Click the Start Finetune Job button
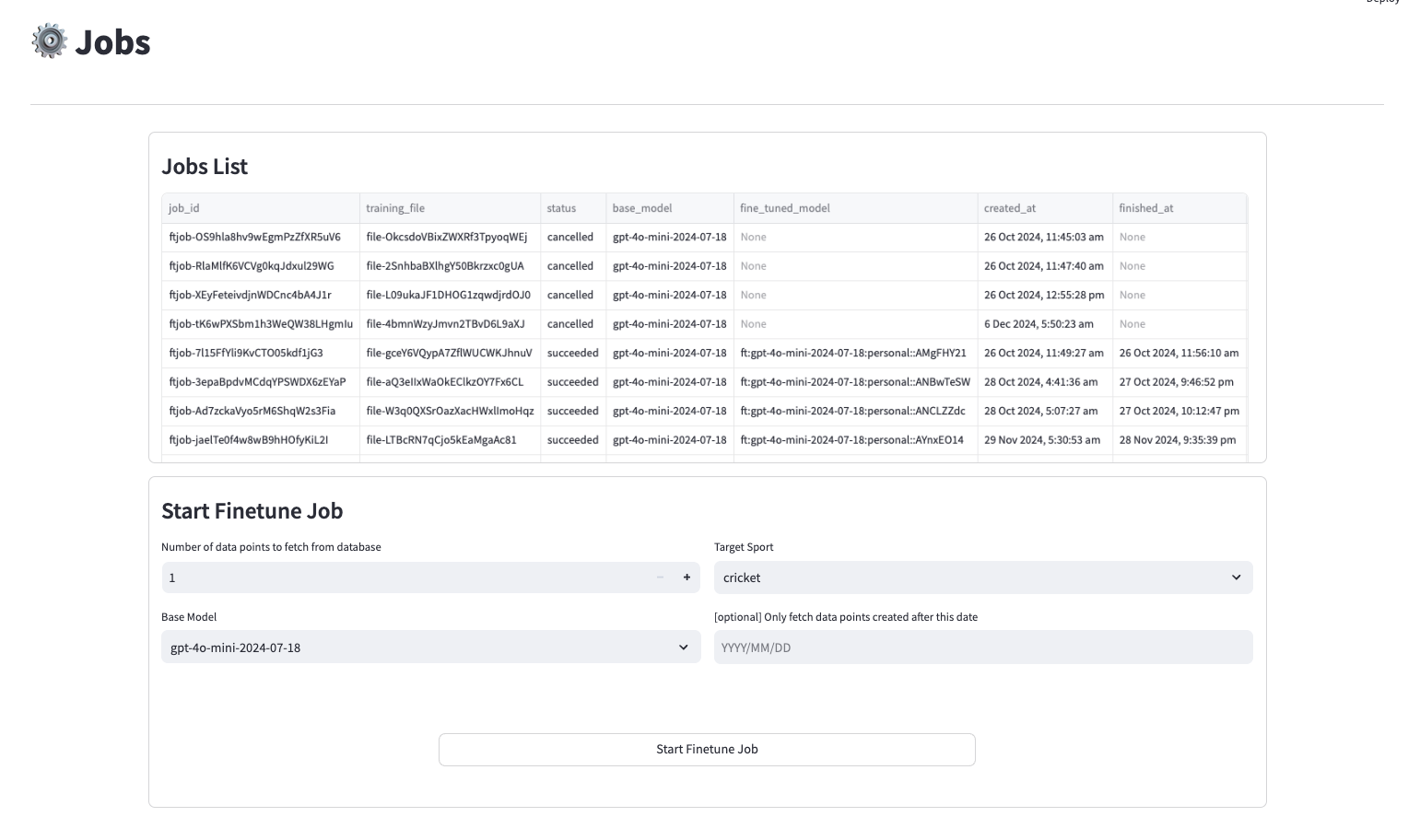The width and height of the screenshot is (1408, 840). (x=707, y=750)
